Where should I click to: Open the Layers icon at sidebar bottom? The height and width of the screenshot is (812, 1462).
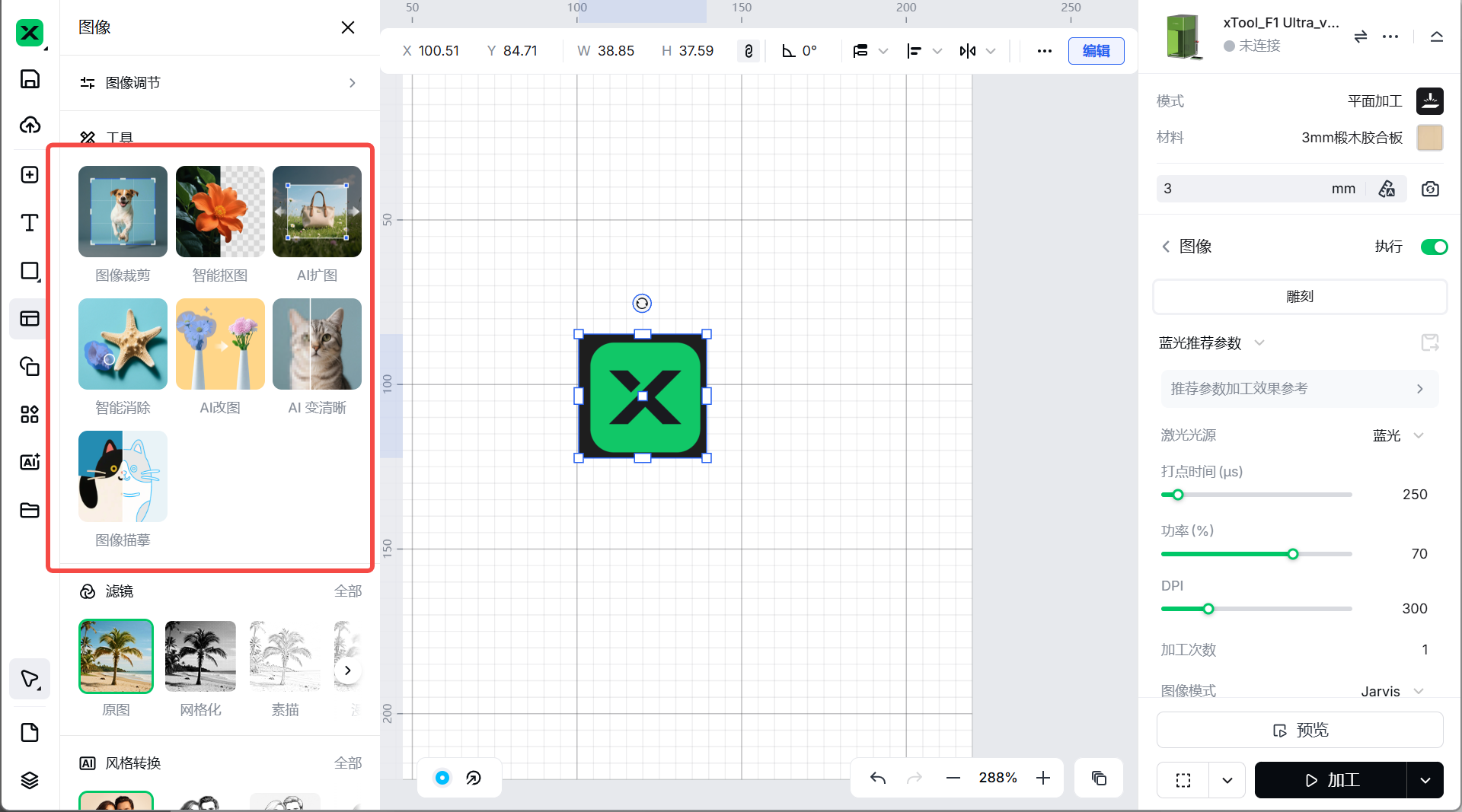point(30,780)
